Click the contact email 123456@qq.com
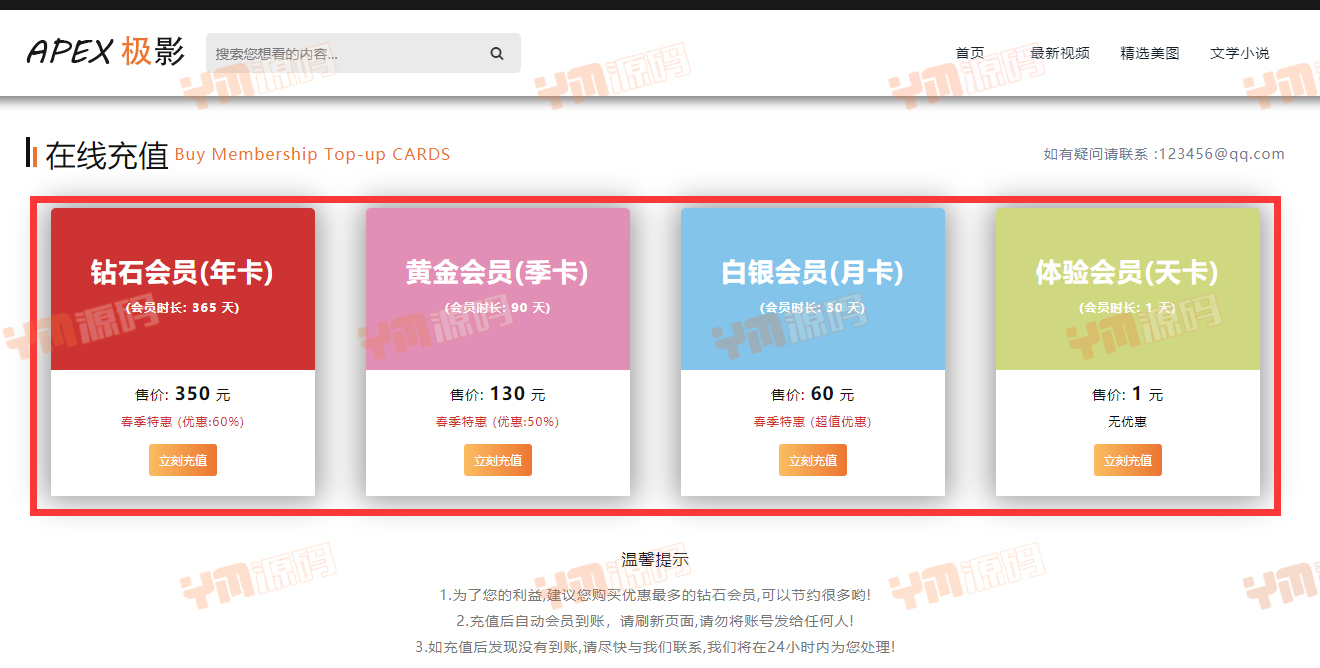 click(1222, 154)
